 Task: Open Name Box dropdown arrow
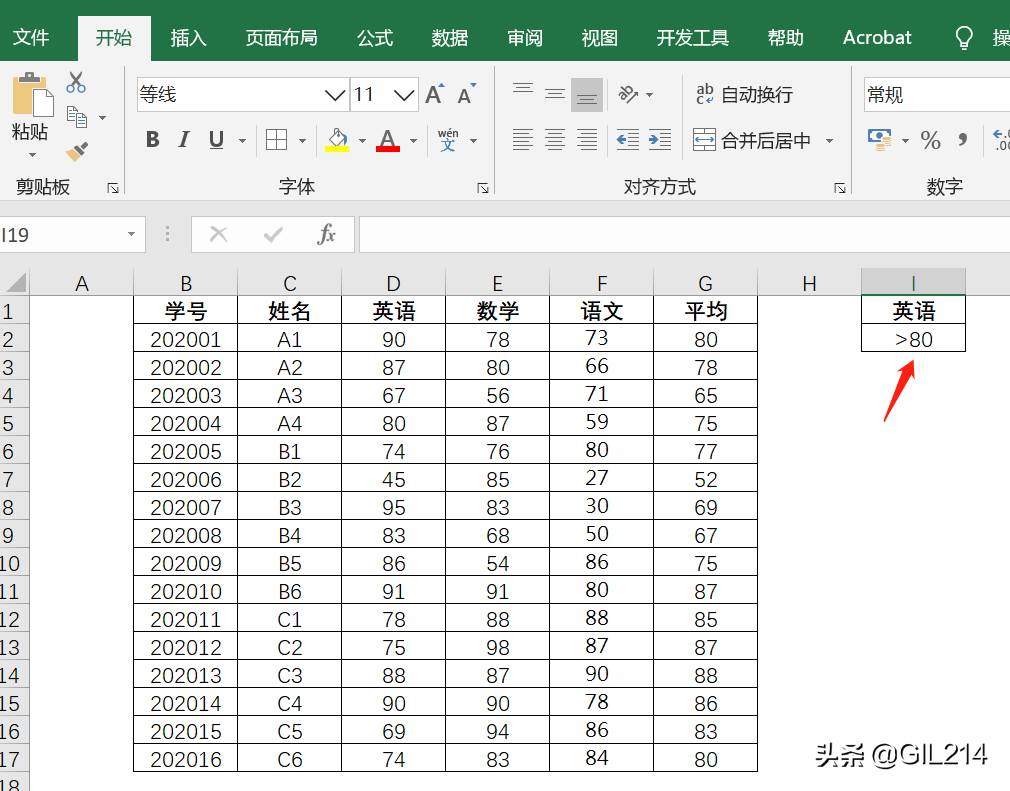click(x=131, y=234)
